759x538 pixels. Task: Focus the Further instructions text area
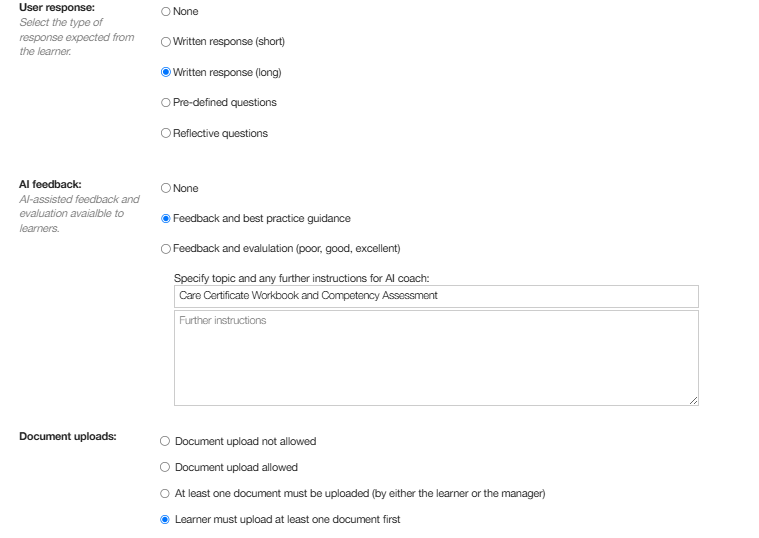436,358
